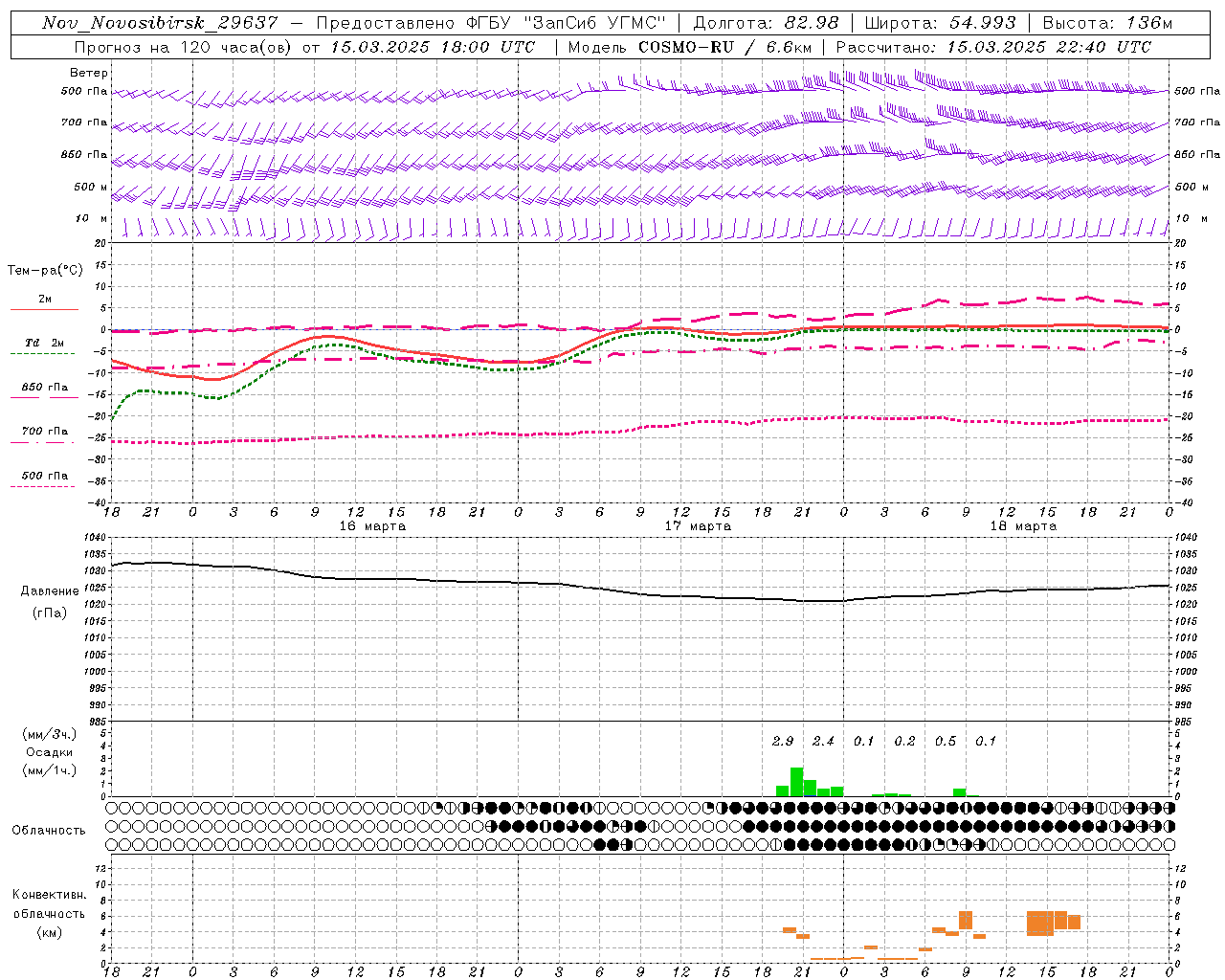Select the latitude value "Широта: 54.993"
Viewport: 1225px width, 980px height.
pos(940,22)
